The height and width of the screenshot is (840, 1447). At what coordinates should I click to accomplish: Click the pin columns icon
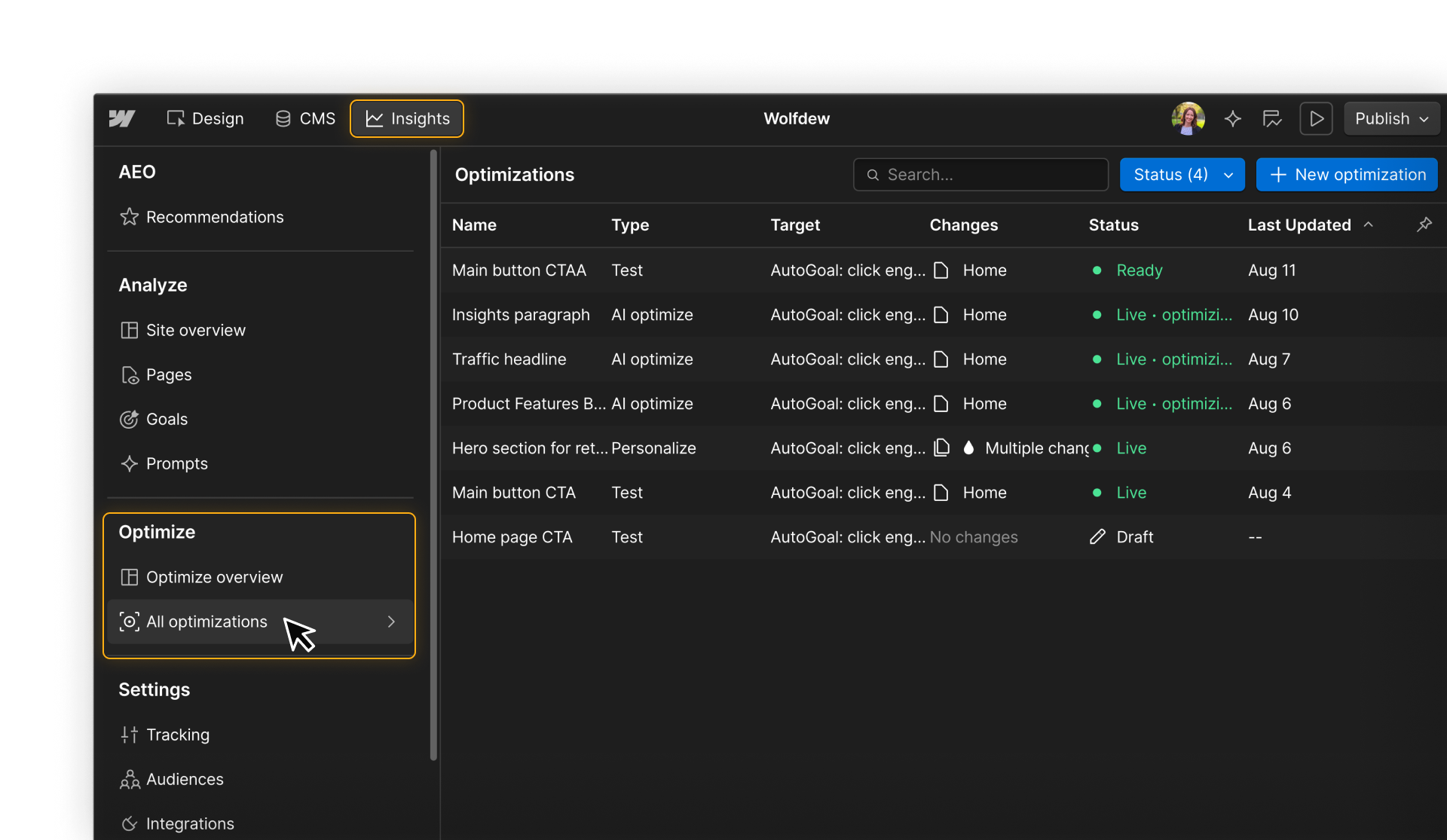[1424, 225]
